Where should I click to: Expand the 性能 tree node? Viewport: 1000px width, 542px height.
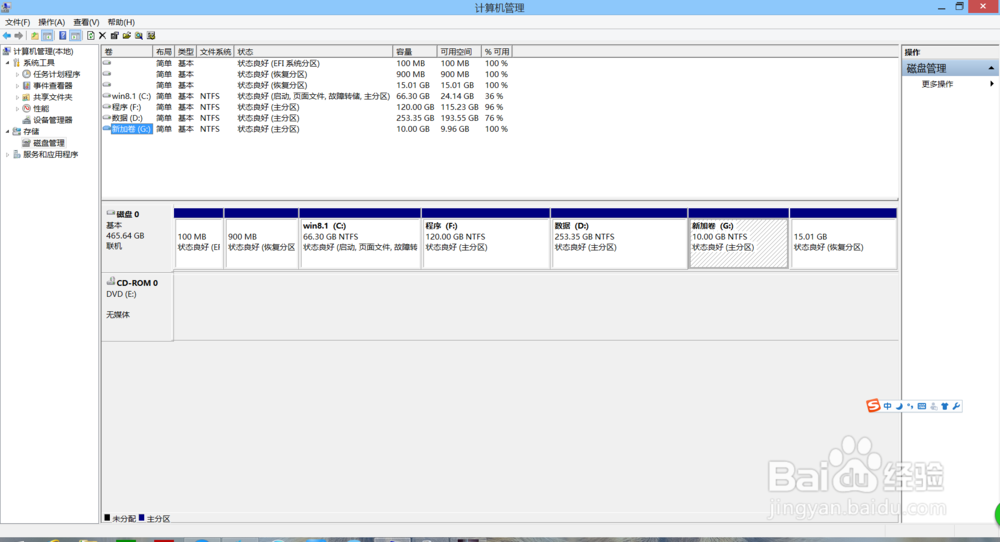coord(17,108)
